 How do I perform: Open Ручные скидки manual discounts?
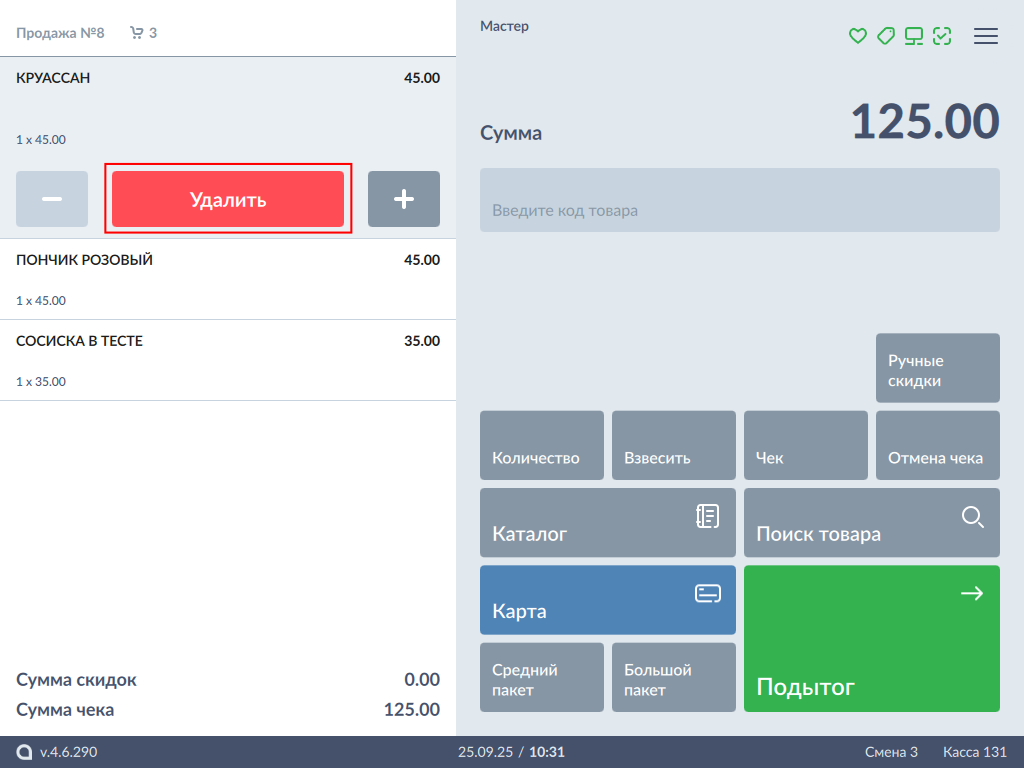[x=937, y=368]
